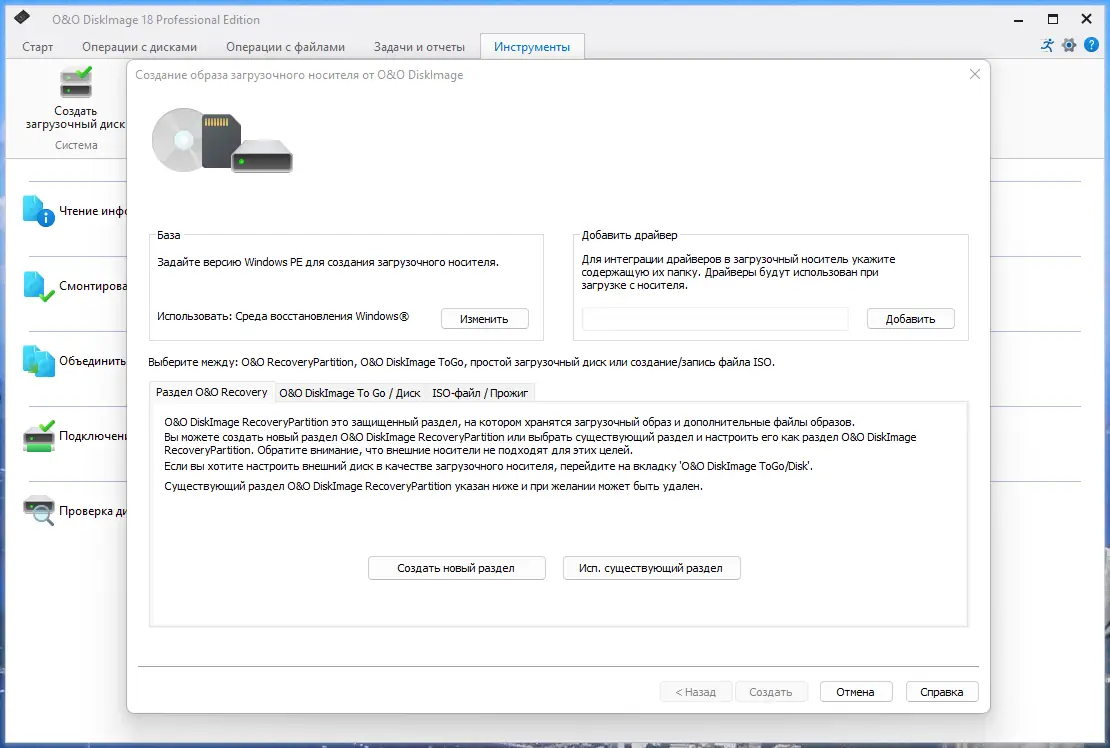
Task: Open the Операции с файлами tab
Action: coord(285,47)
